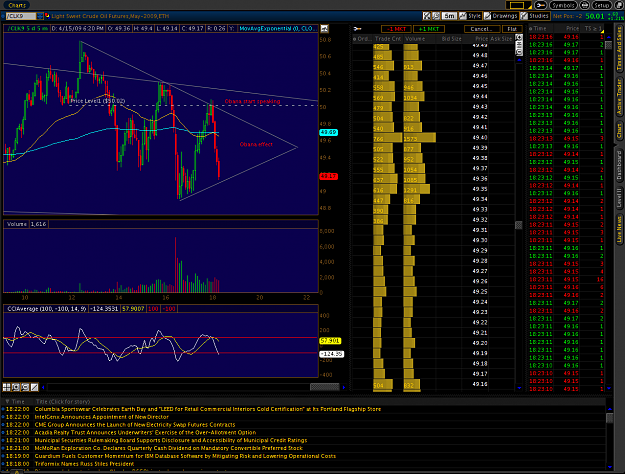Viewport: 625px width, 474px height.
Task: Open the Level II side tab
Action: tap(619, 199)
